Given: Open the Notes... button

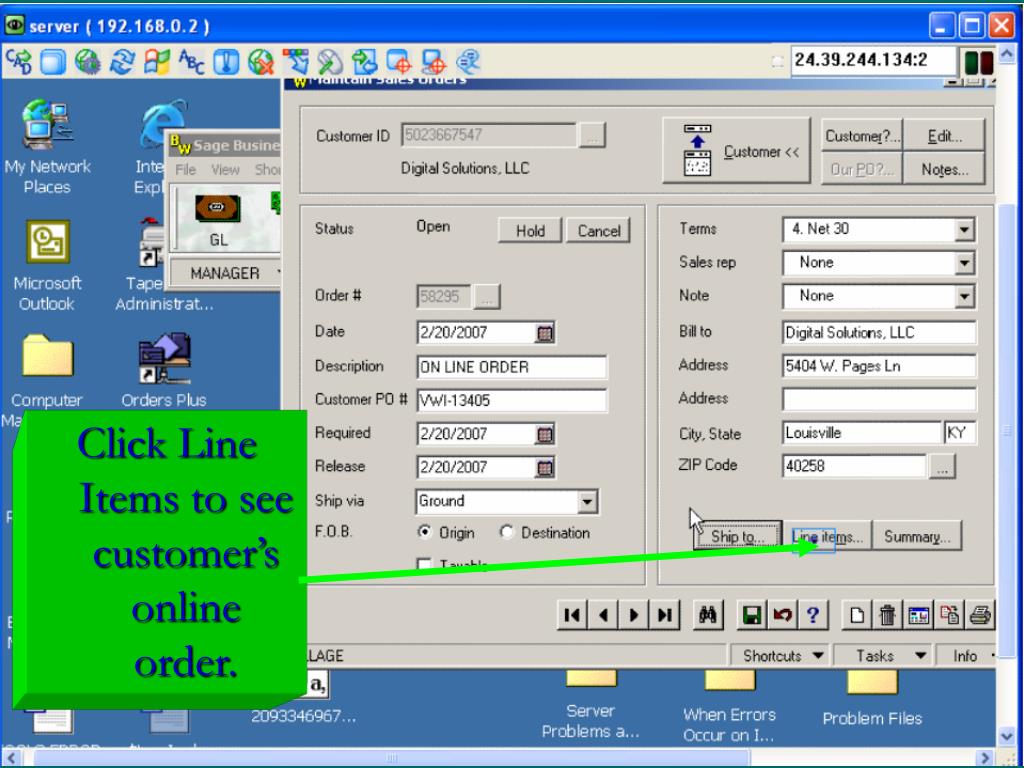Looking at the screenshot, I should point(944,169).
